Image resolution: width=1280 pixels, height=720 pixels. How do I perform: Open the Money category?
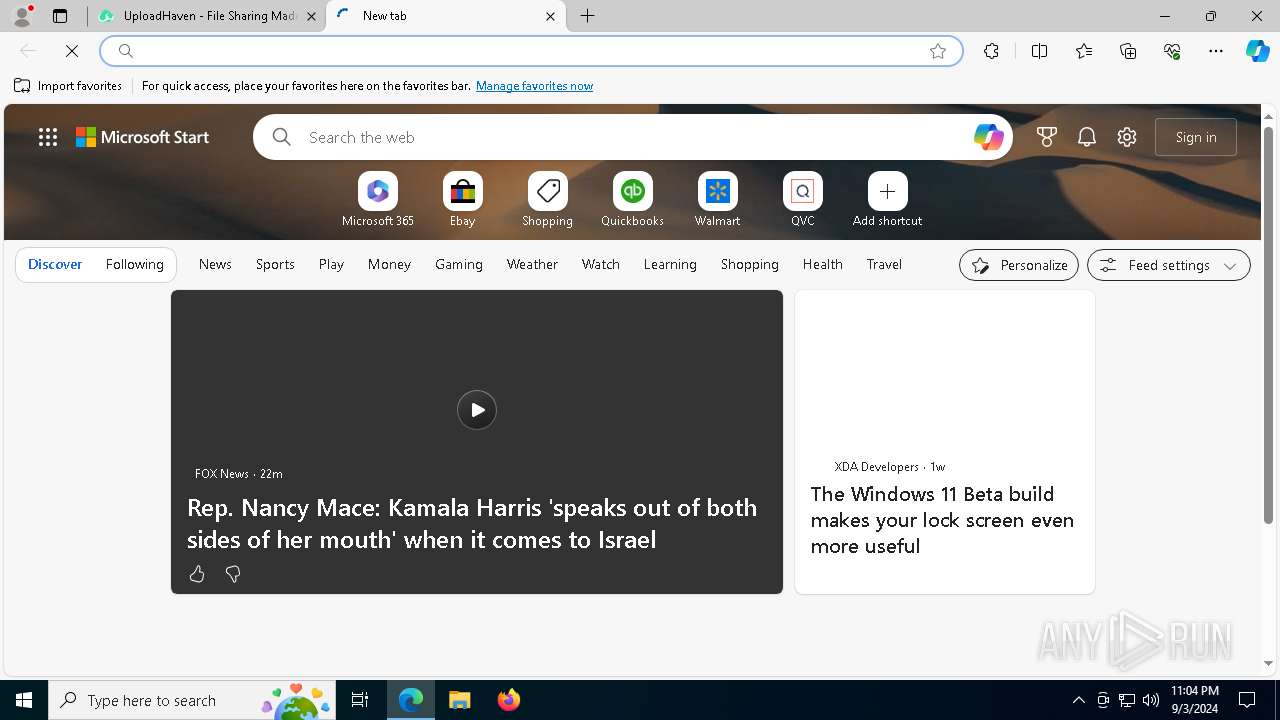[x=389, y=264]
